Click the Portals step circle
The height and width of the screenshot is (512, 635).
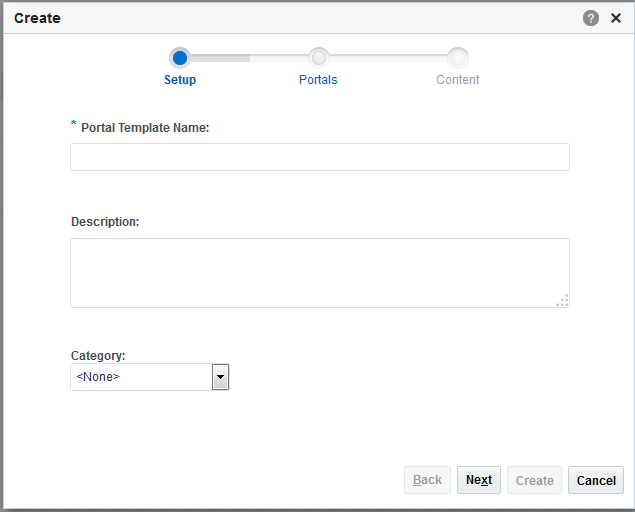click(318, 58)
